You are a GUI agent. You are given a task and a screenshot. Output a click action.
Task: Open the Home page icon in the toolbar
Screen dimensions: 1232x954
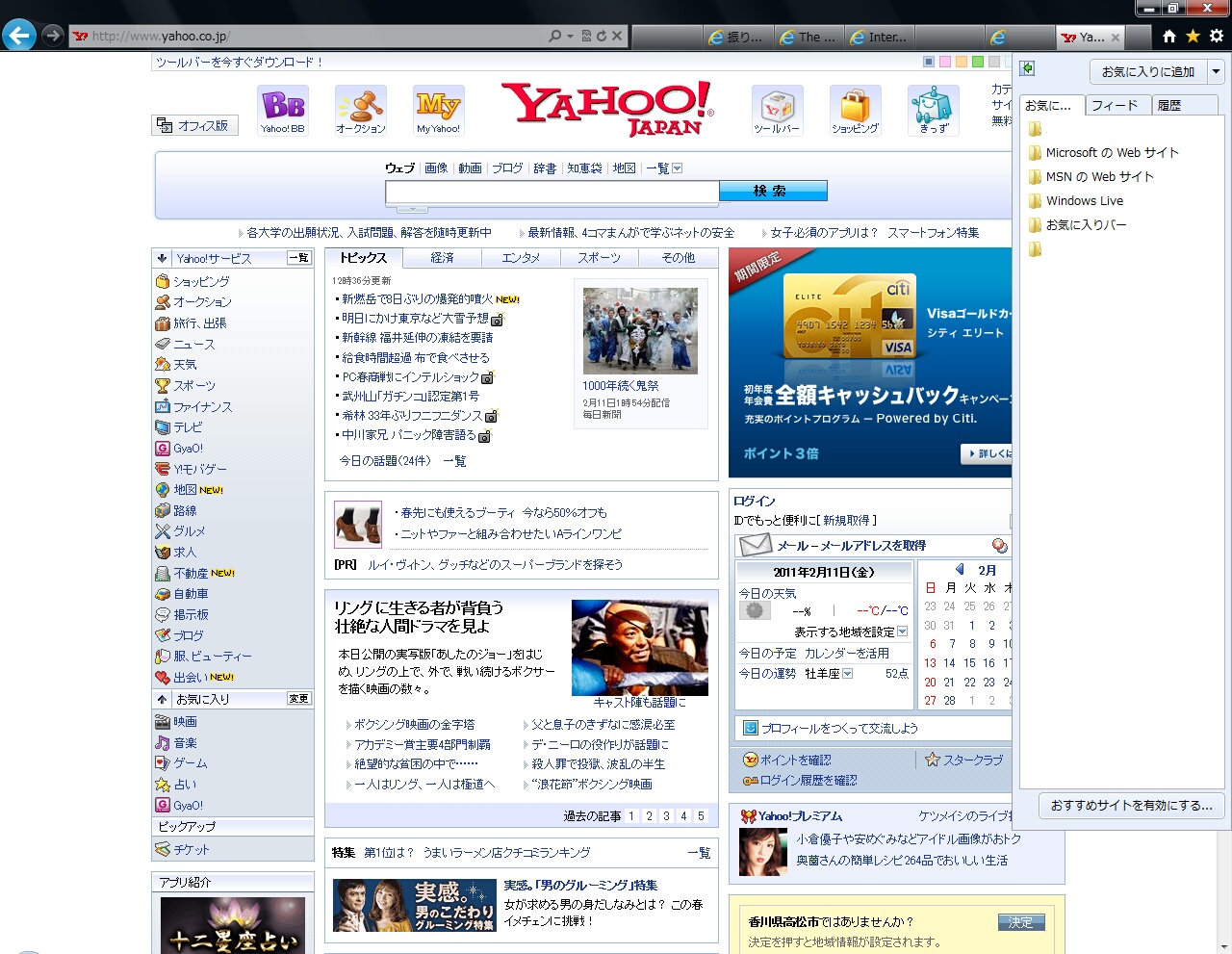[1168, 37]
